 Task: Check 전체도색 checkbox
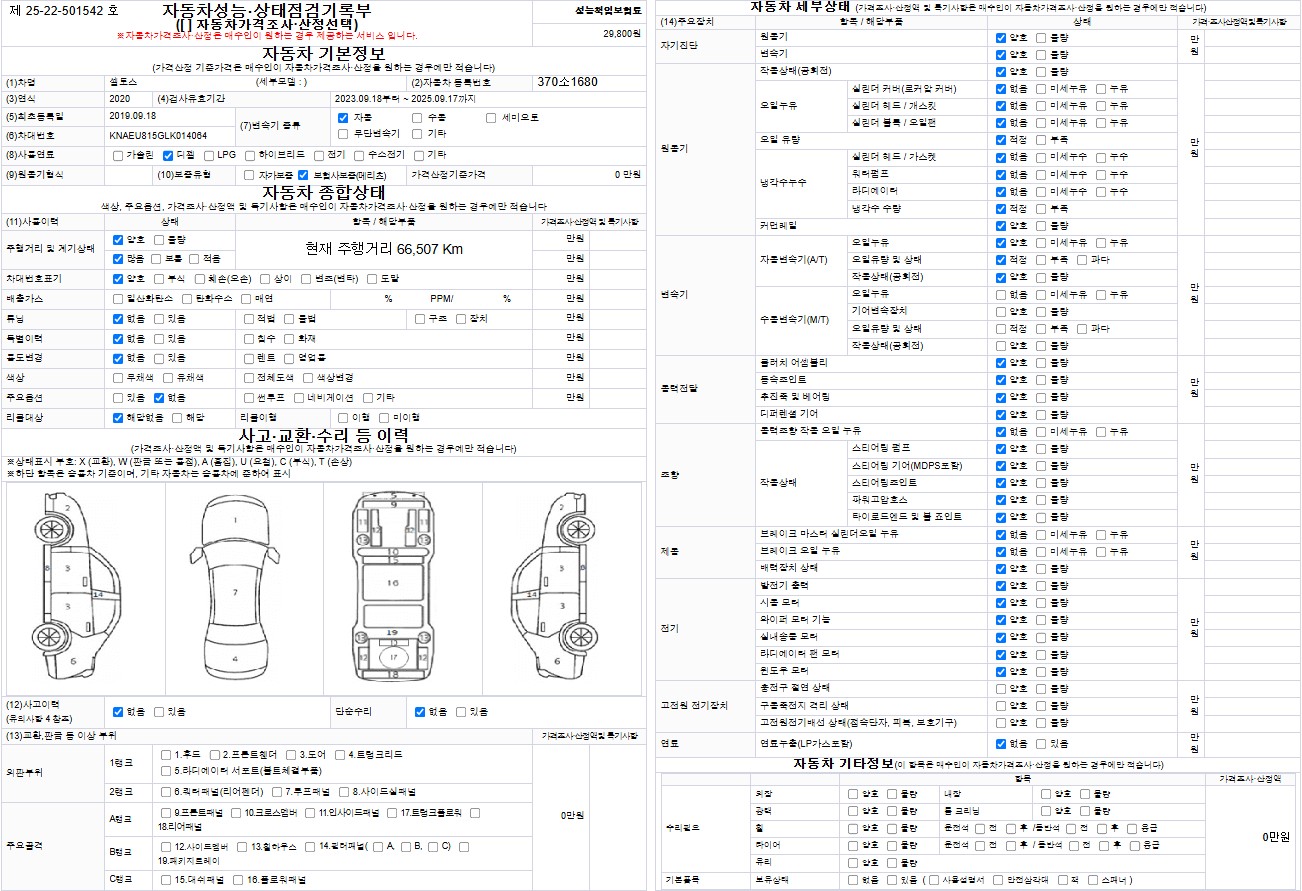pyautogui.click(x=248, y=377)
